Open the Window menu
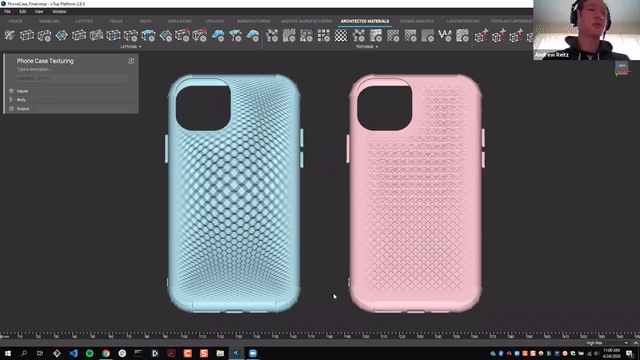Screen dimensions: 640x360 point(59,11)
